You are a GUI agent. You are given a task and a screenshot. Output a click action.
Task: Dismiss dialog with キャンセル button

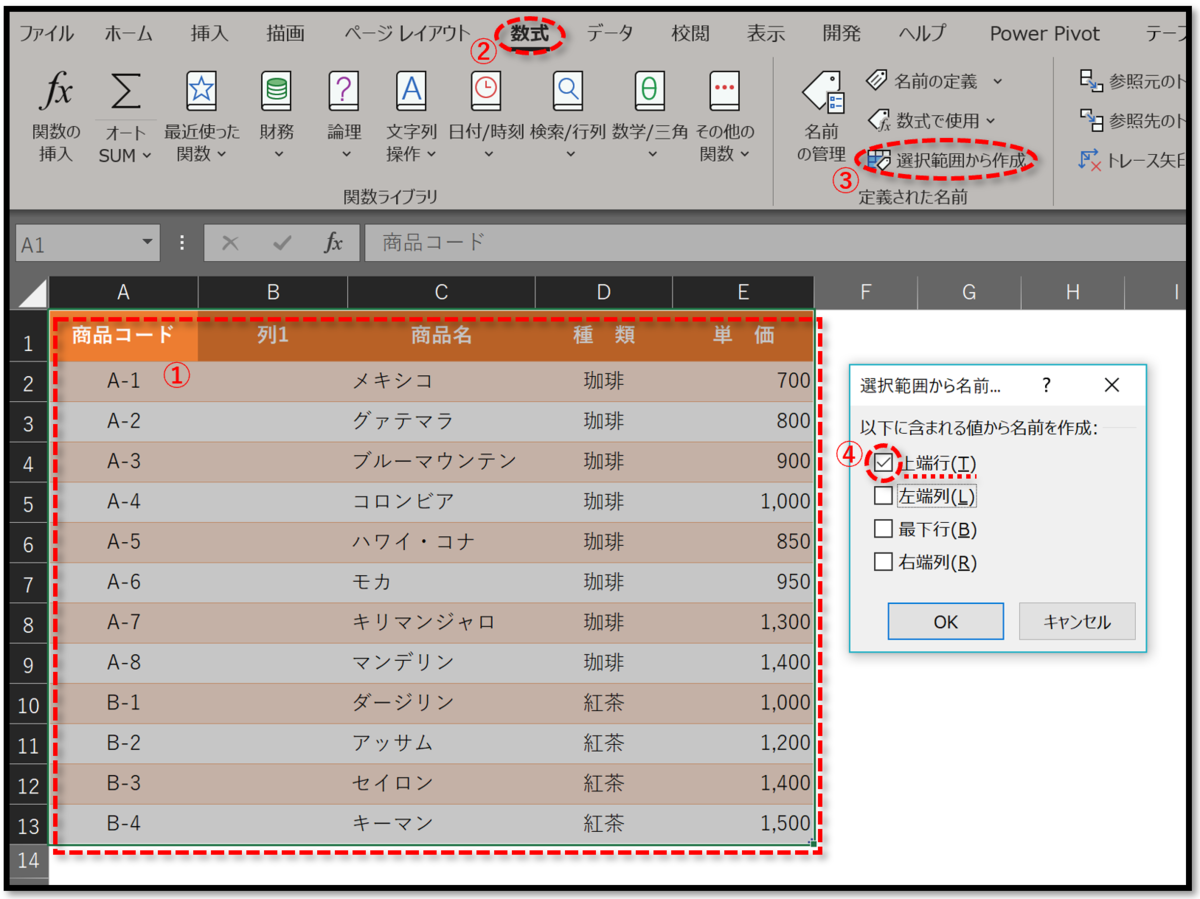coord(1076,621)
